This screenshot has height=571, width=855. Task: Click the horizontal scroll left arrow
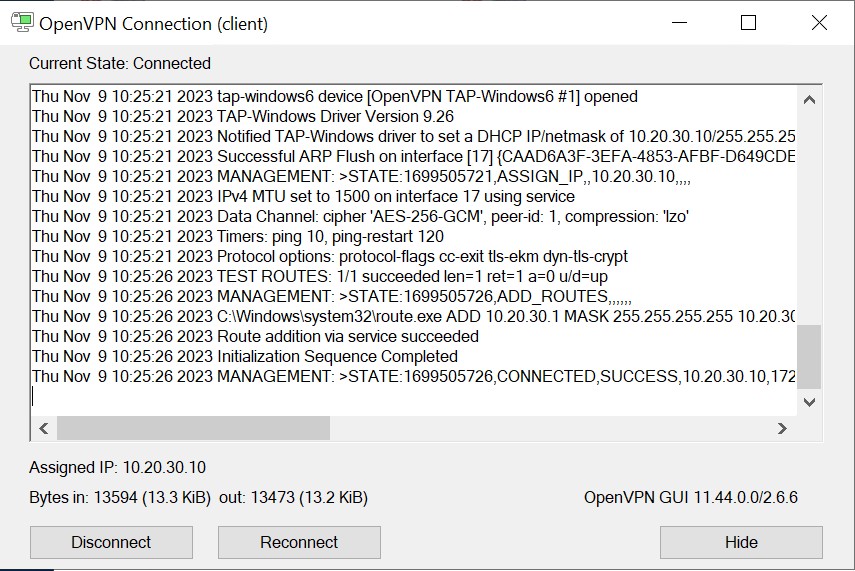pos(44,429)
